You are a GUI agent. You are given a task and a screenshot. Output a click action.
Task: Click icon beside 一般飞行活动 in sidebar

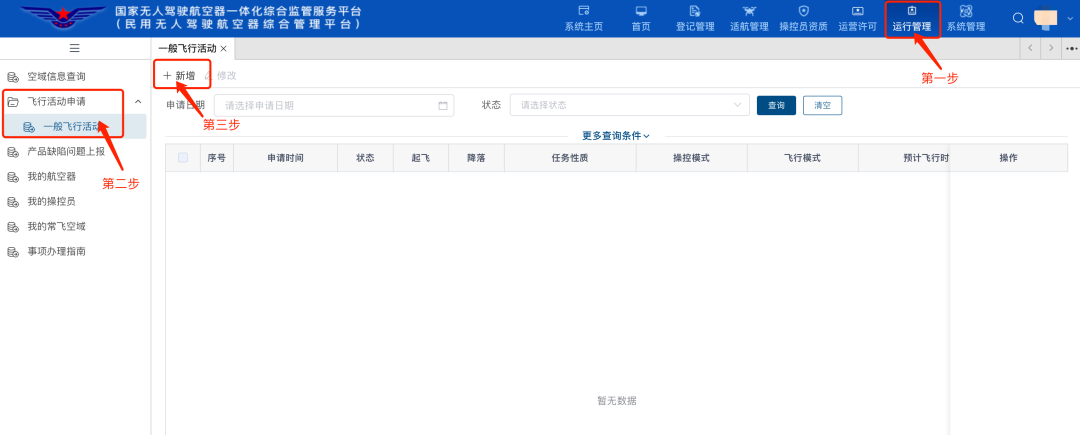coord(29,127)
